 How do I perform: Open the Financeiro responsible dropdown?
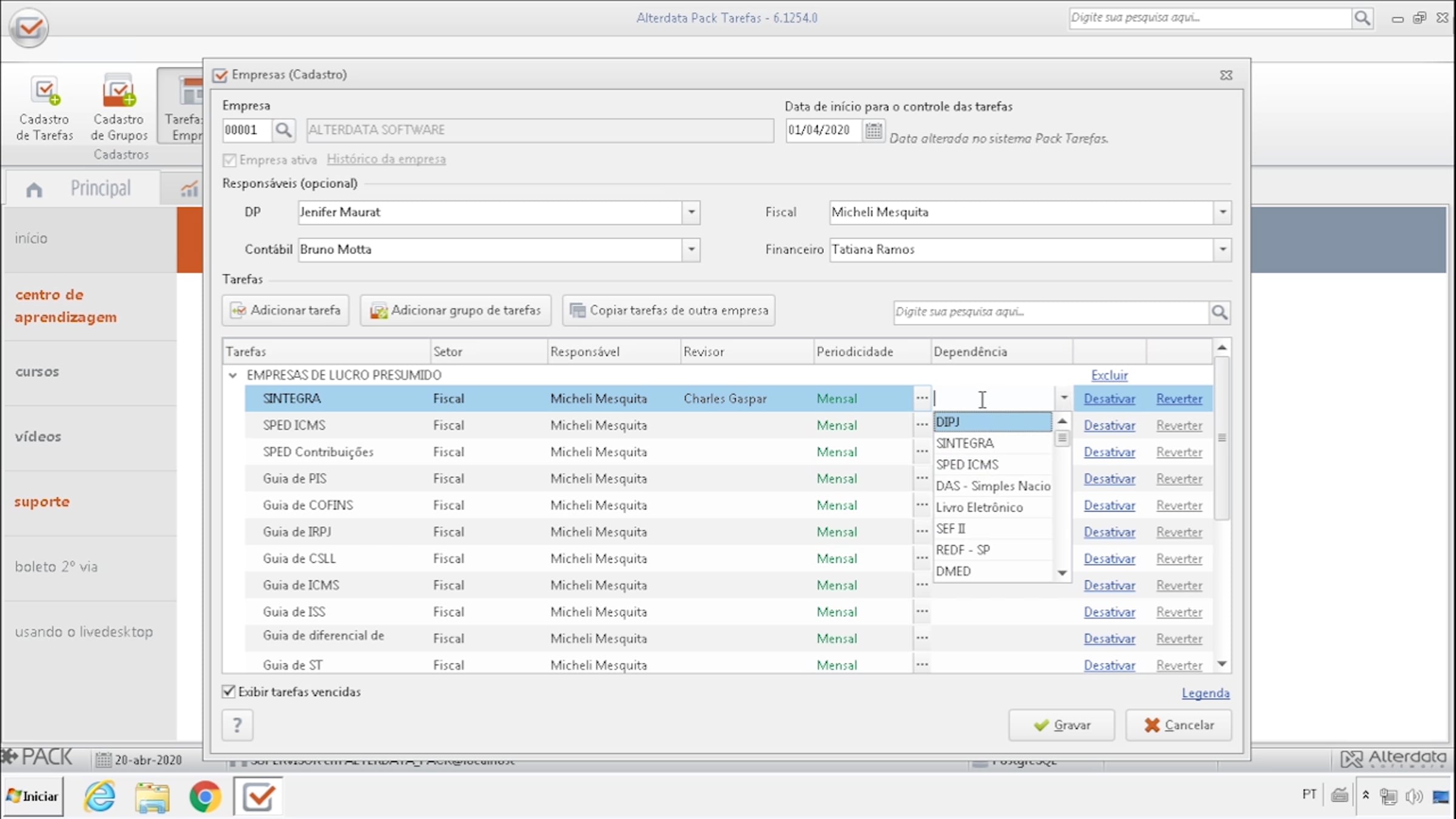coord(1222,249)
